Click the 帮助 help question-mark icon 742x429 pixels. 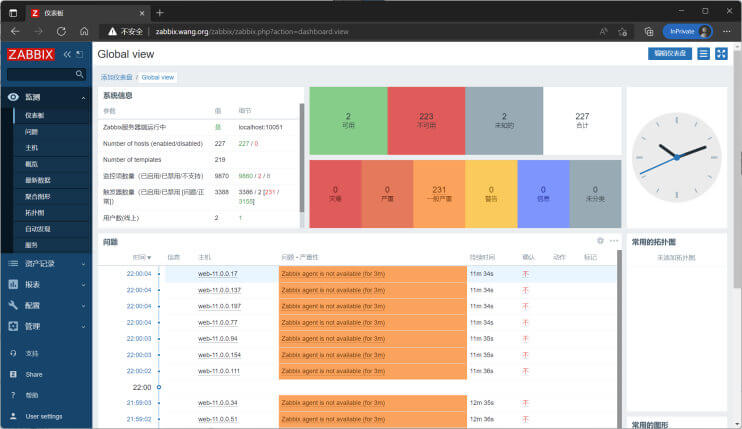13,395
